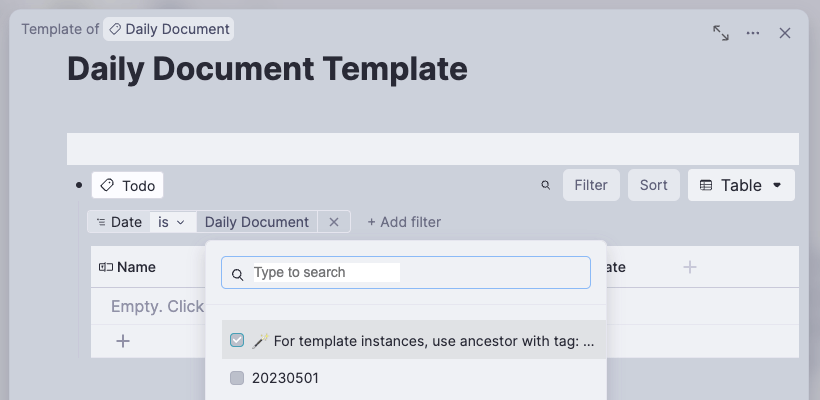
Task: Click the magnifier search icon beside Filter
Action: (546, 185)
